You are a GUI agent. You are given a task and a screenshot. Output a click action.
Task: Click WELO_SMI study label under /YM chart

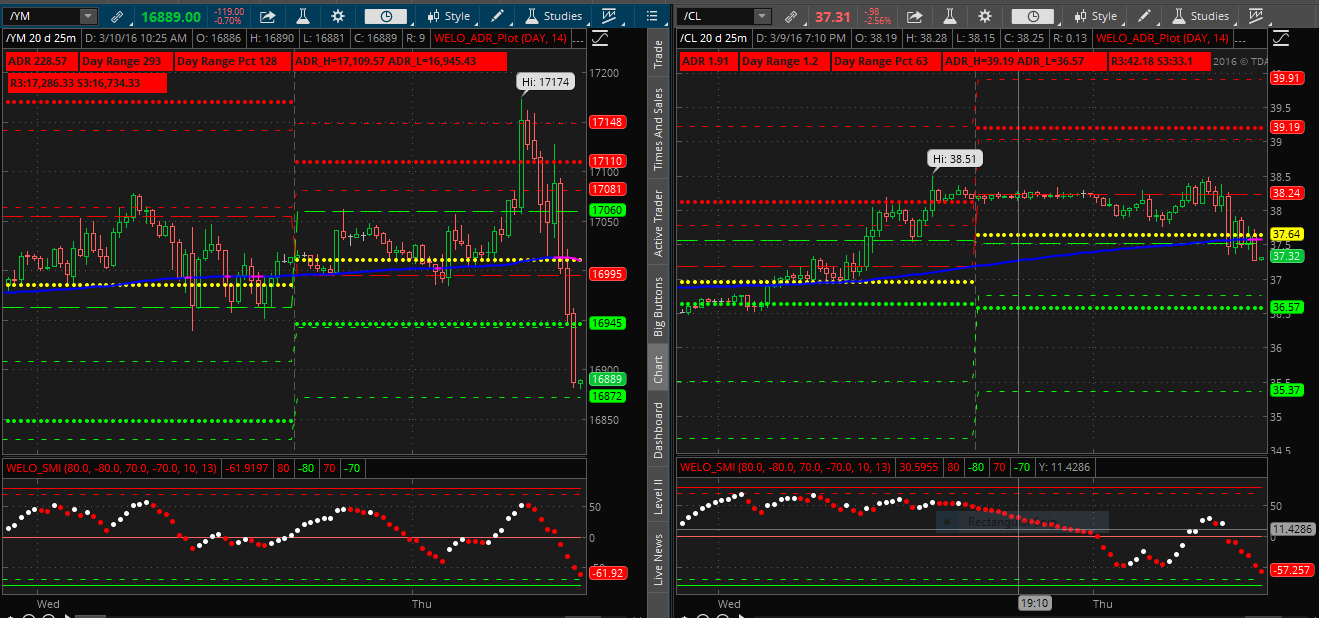112,467
